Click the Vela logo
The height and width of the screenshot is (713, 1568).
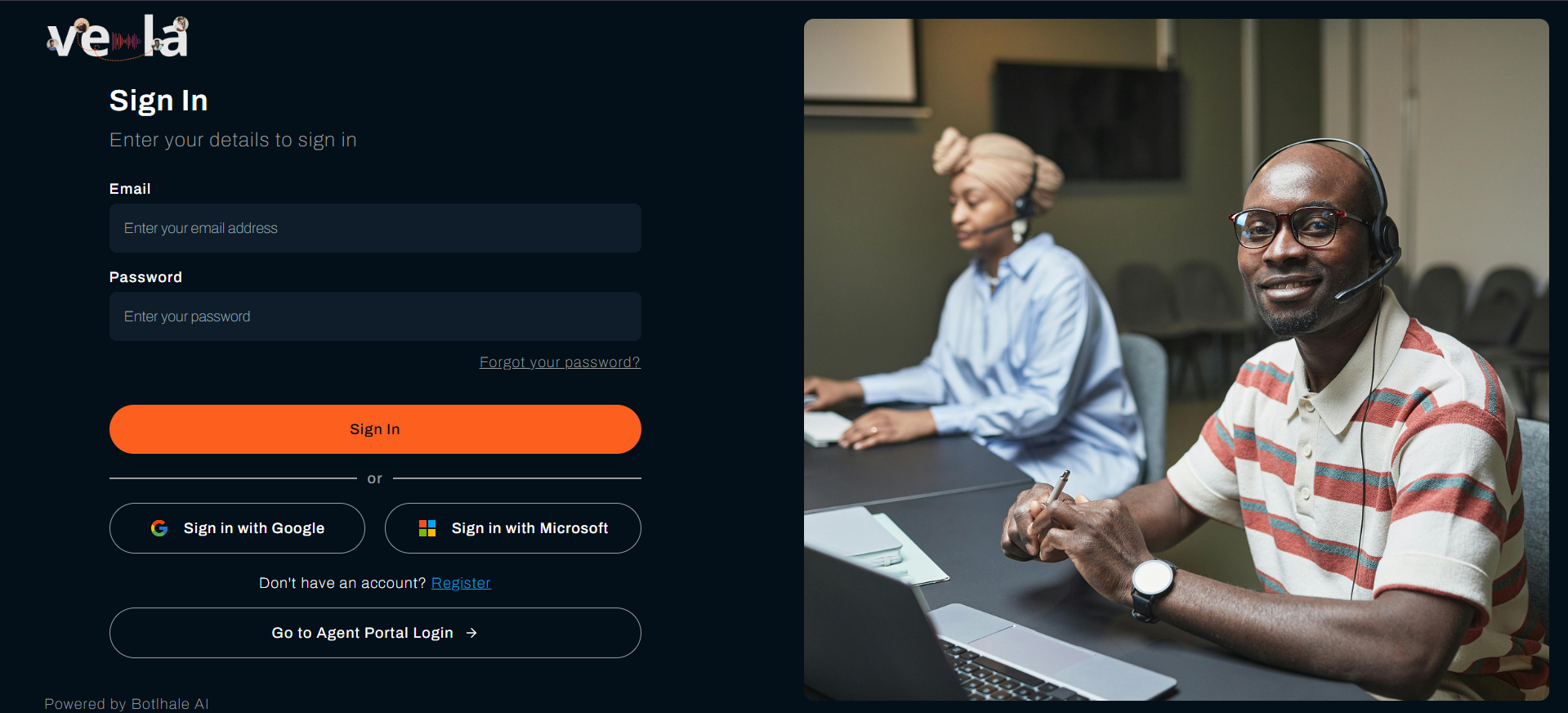(118, 38)
